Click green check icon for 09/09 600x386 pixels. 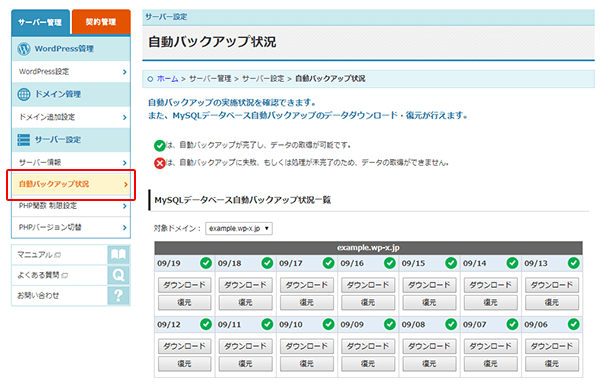tap(390, 324)
